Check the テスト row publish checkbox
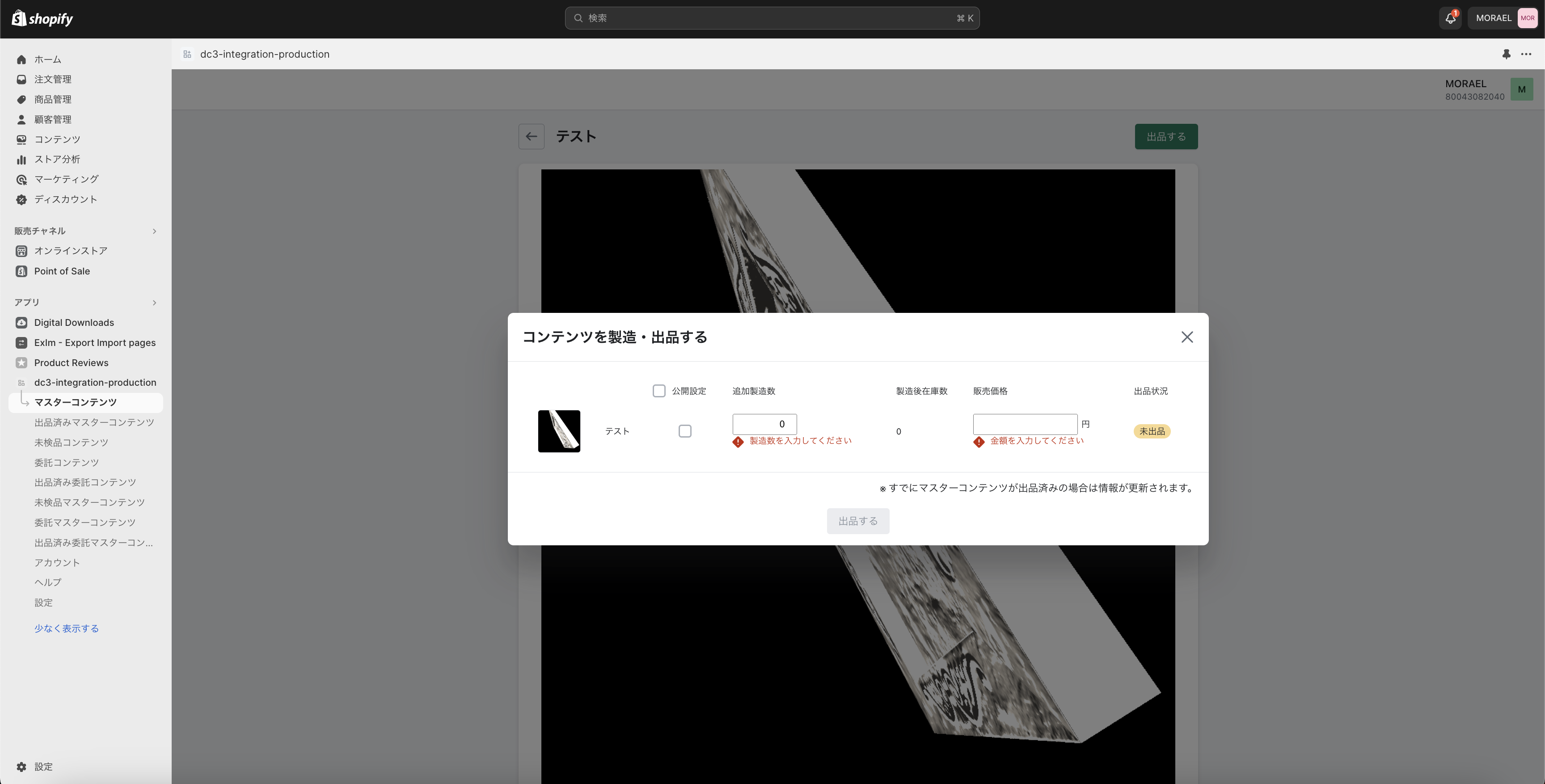 [x=685, y=431]
